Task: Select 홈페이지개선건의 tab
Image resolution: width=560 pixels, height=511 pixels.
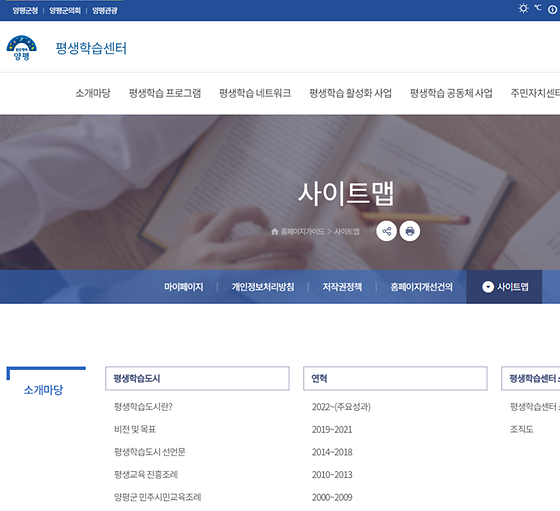Action: pos(421,287)
